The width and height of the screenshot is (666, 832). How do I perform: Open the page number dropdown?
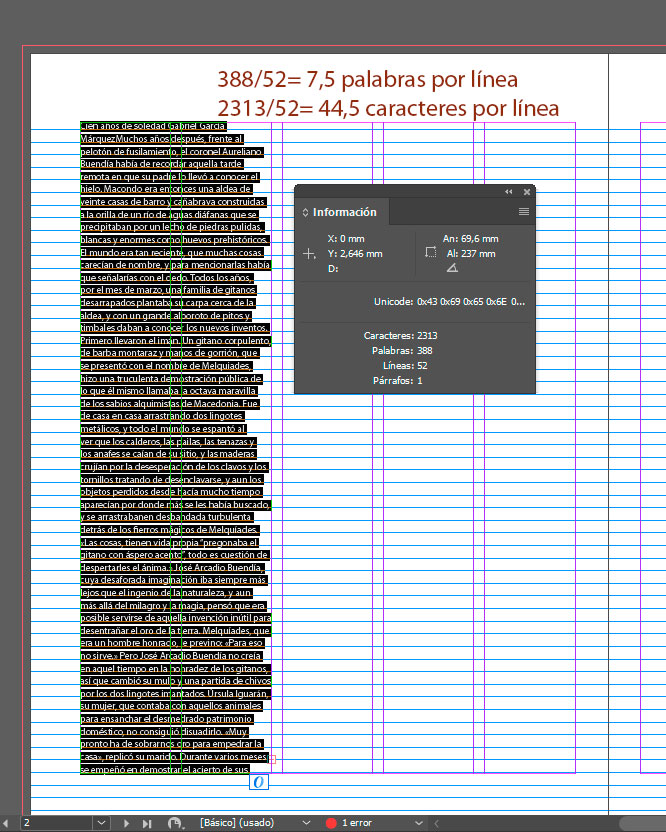click(101, 823)
